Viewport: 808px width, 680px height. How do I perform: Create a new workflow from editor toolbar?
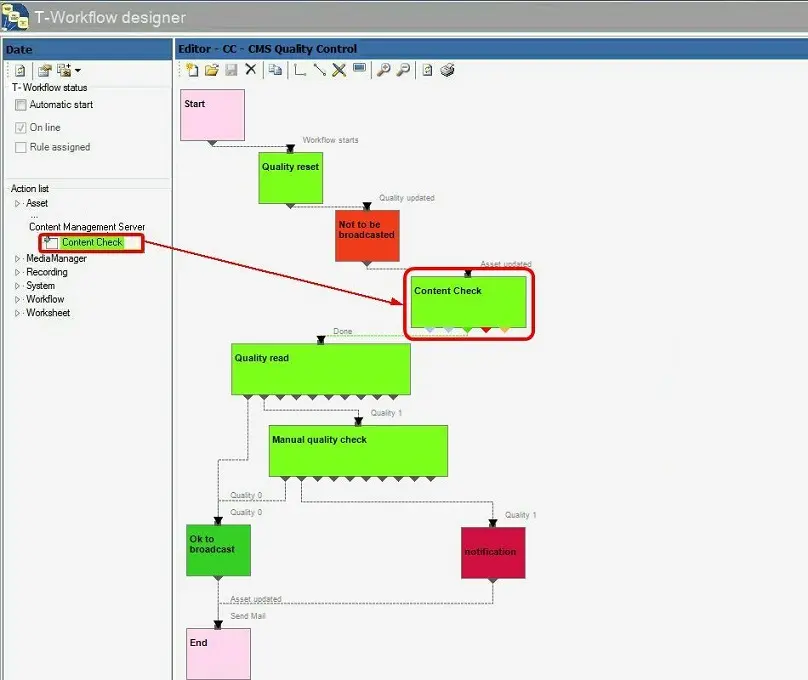(x=192, y=70)
